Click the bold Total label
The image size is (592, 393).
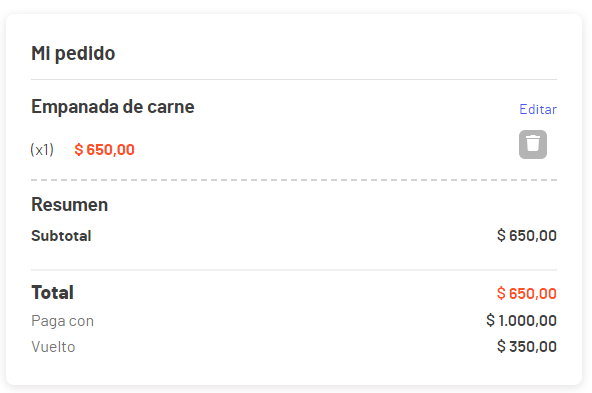52,293
